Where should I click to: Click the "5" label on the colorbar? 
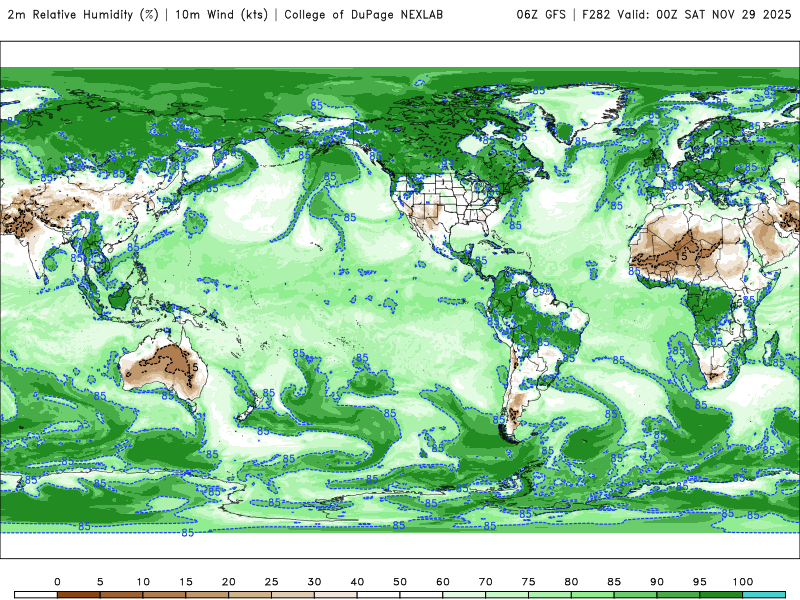[100, 582]
